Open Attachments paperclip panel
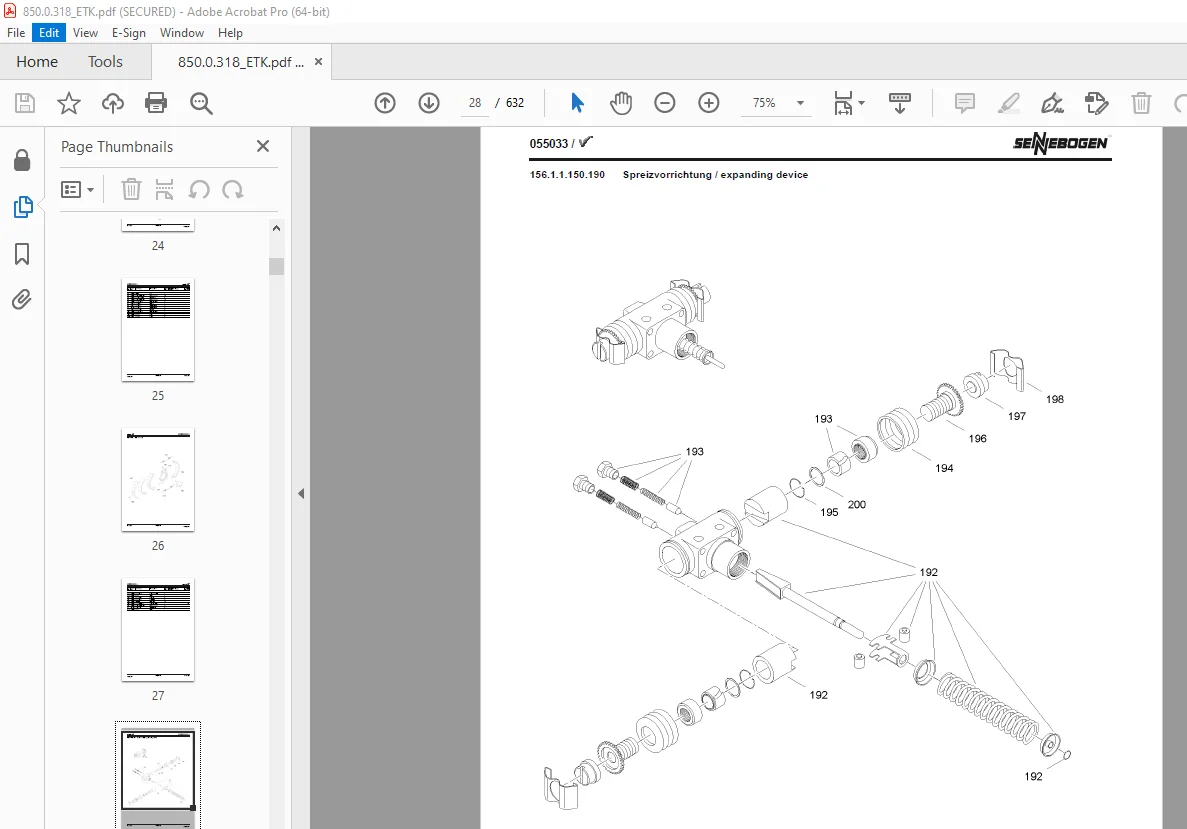 (22, 300)
